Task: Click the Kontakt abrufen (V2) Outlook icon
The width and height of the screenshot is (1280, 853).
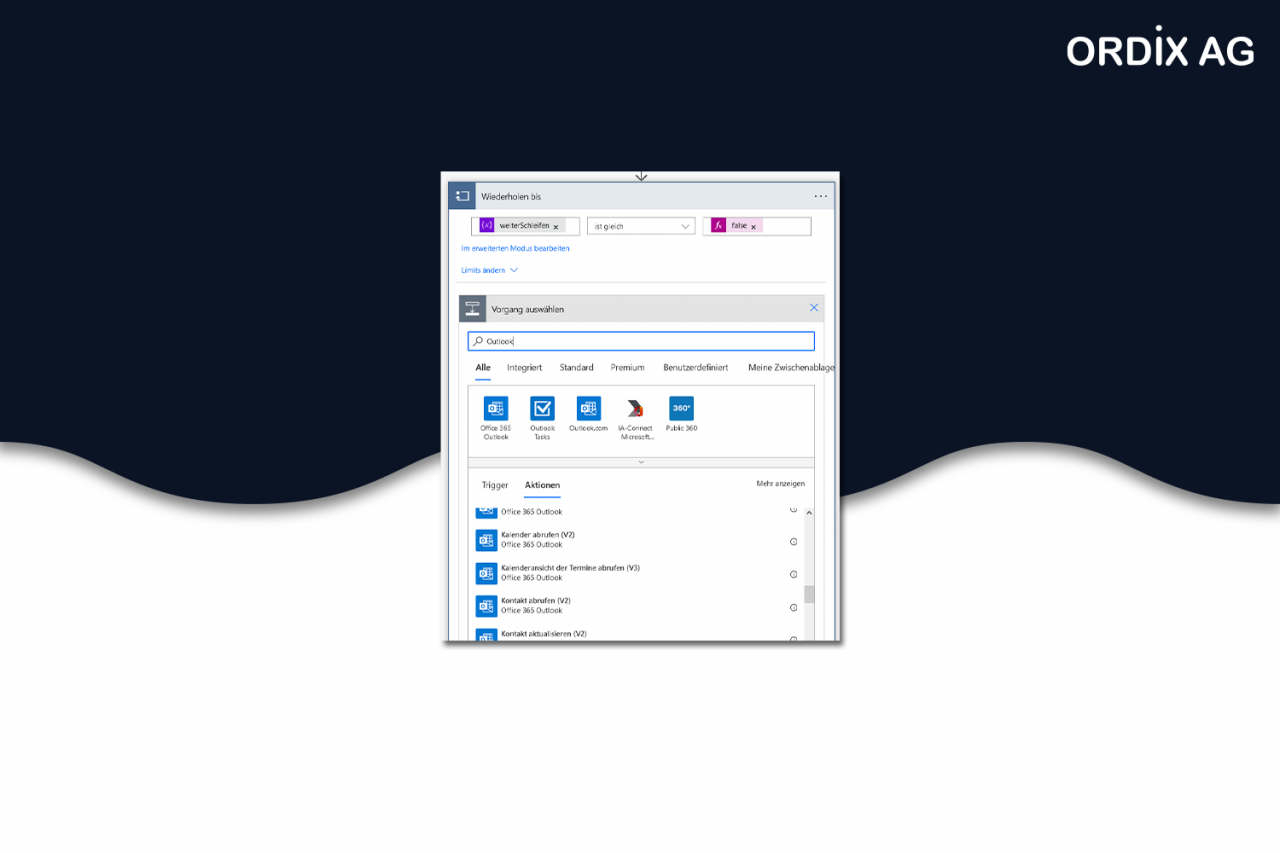Action: (x=486, y=607)
